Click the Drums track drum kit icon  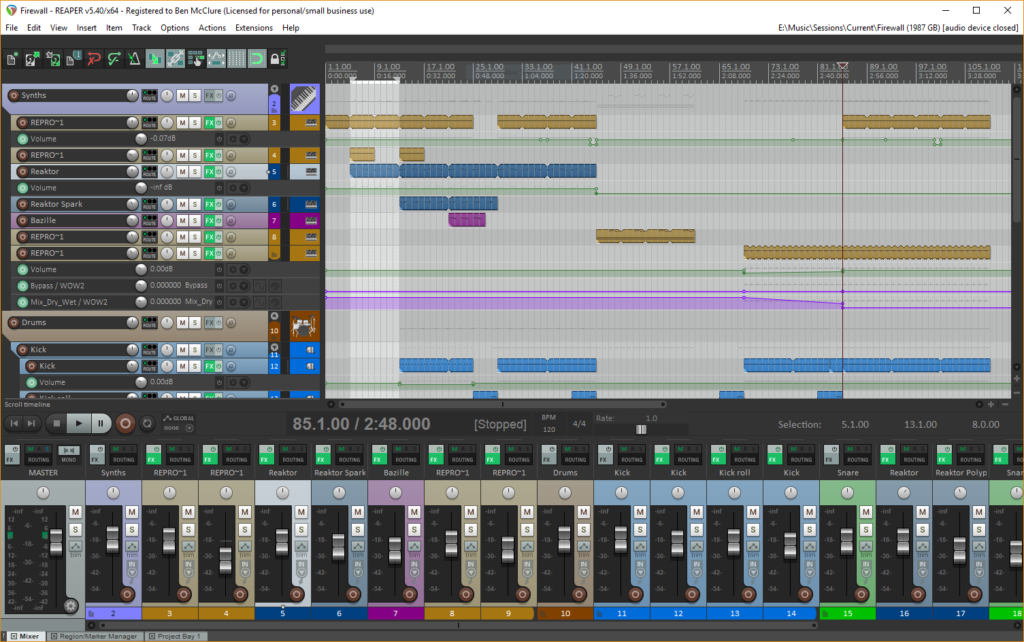(304, 325)
